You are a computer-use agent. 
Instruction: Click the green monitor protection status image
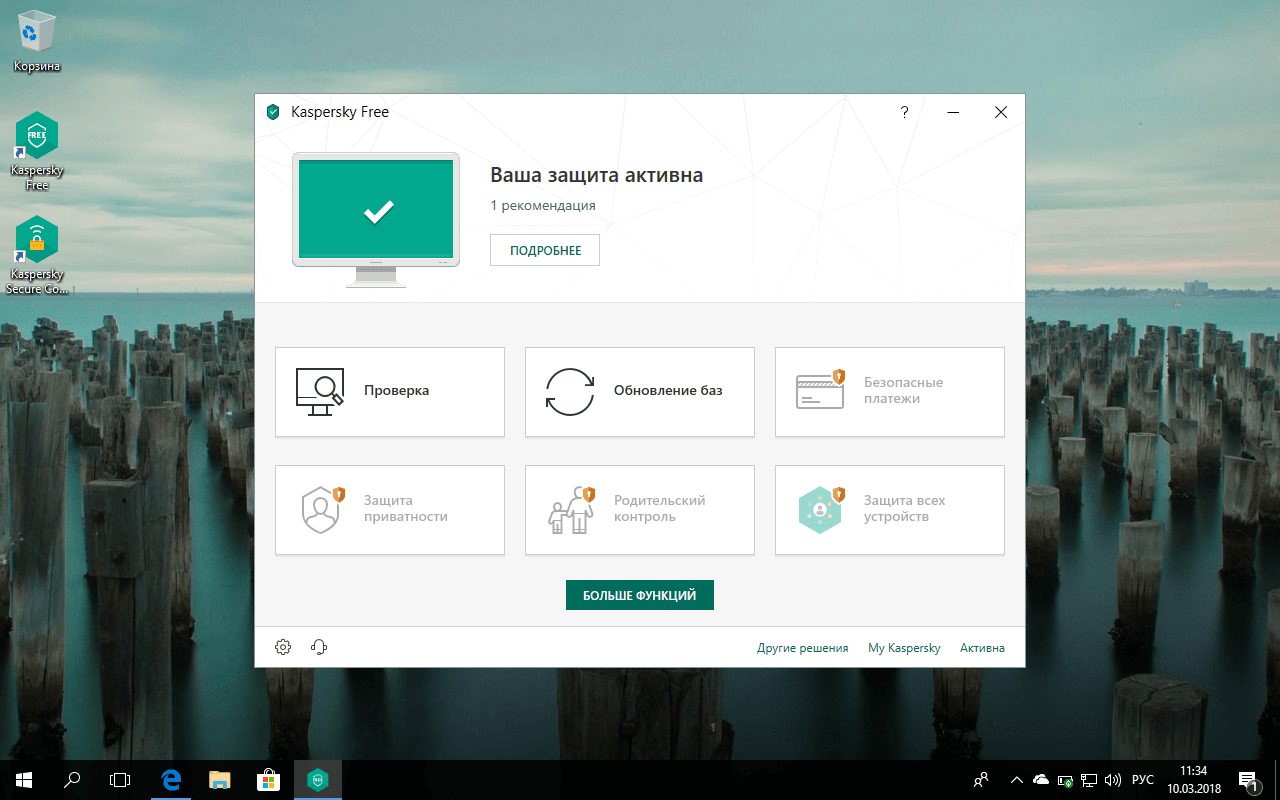pyautogui.click(x=376, y=220)
